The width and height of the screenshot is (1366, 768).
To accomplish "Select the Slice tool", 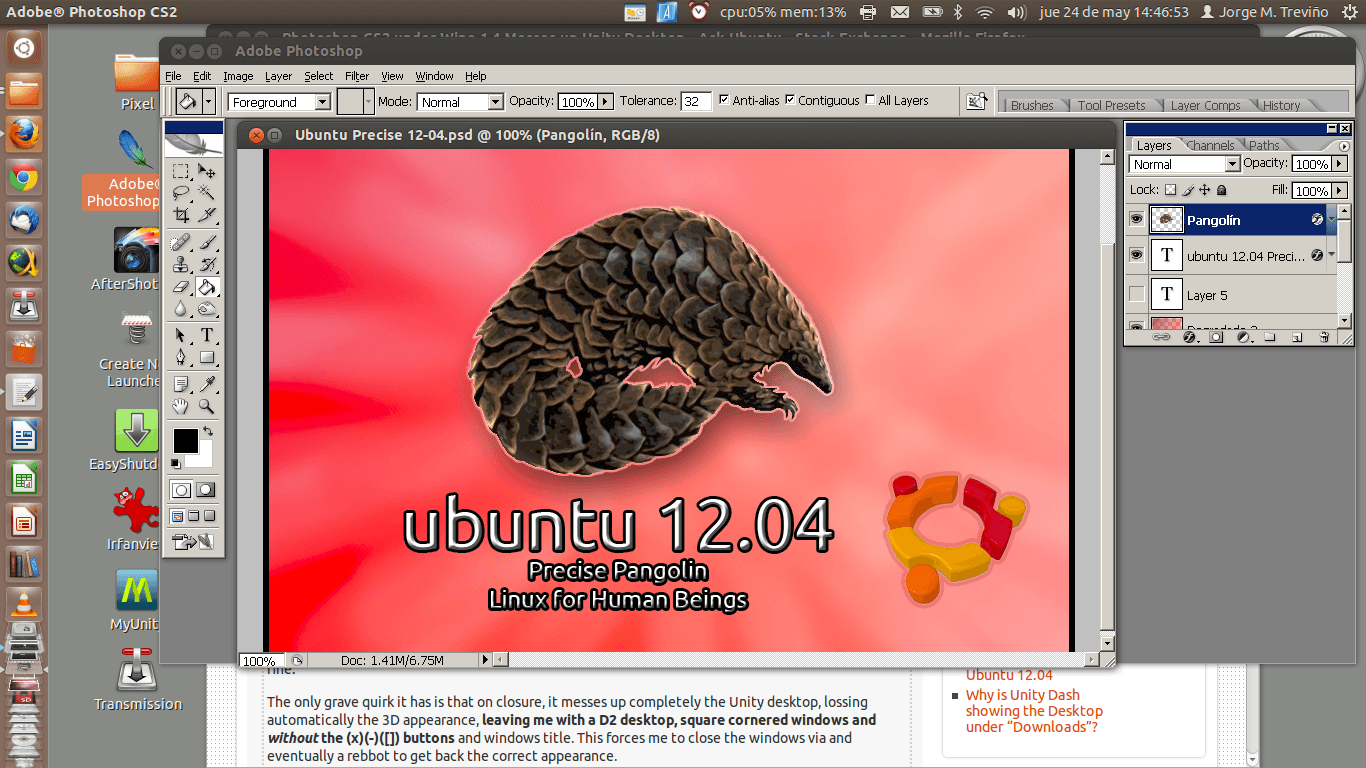I will point(207,214).
